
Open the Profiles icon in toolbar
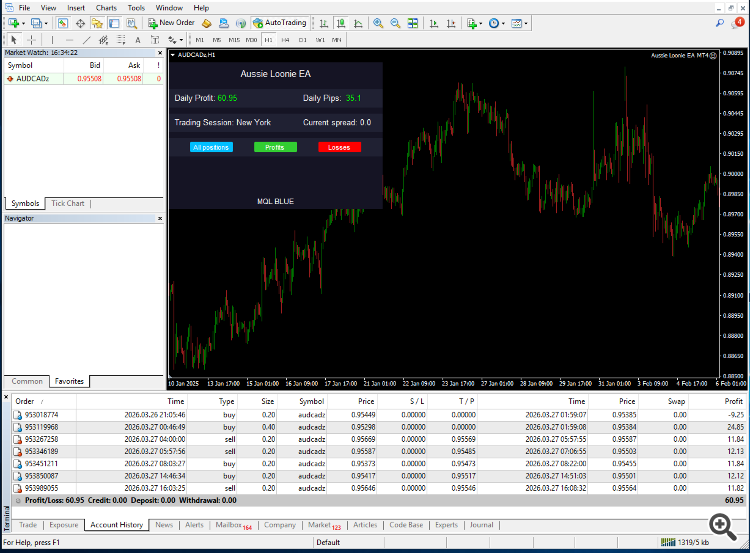coord(36,23)
